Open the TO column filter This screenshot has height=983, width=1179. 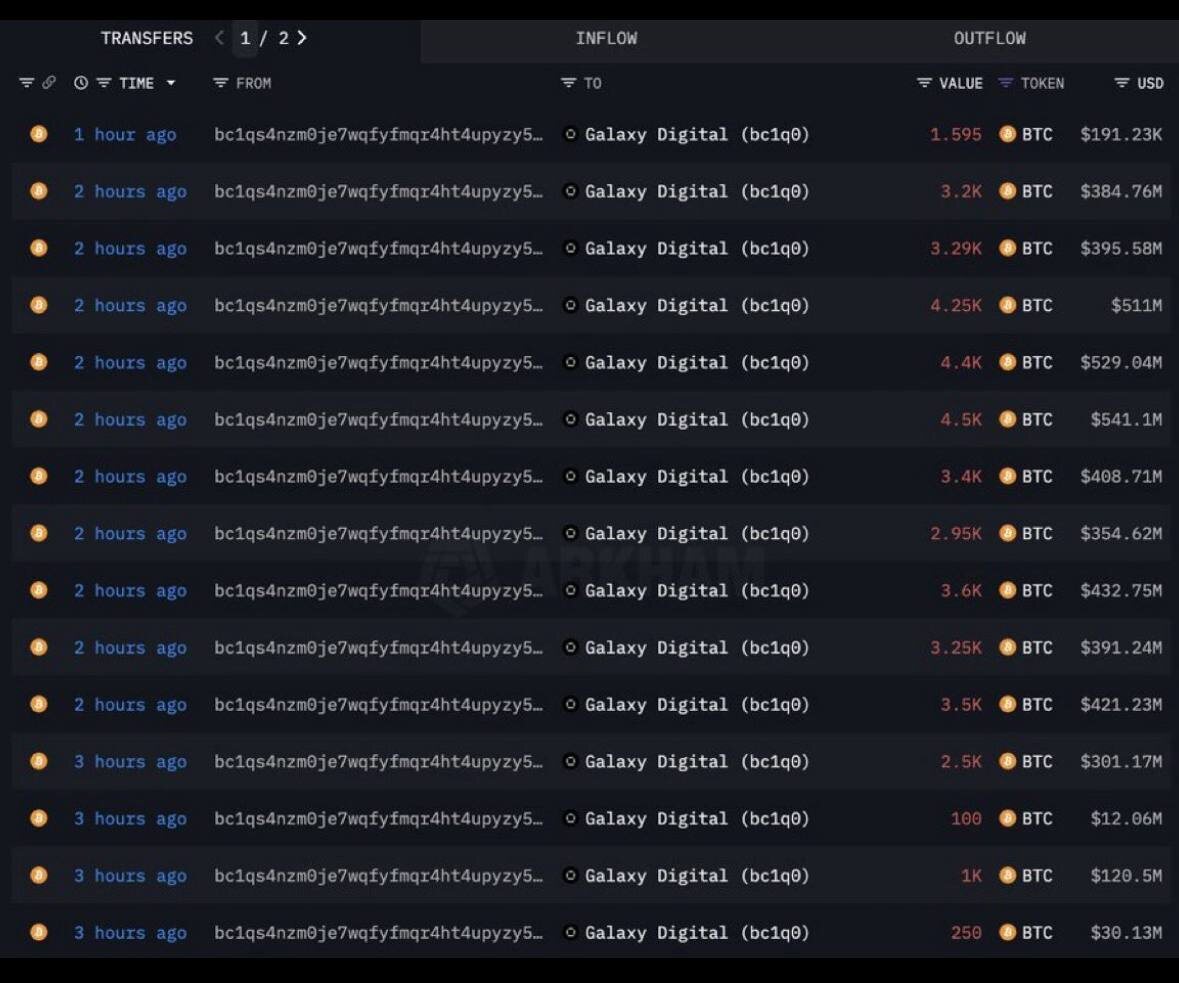[x=568, y=83]
